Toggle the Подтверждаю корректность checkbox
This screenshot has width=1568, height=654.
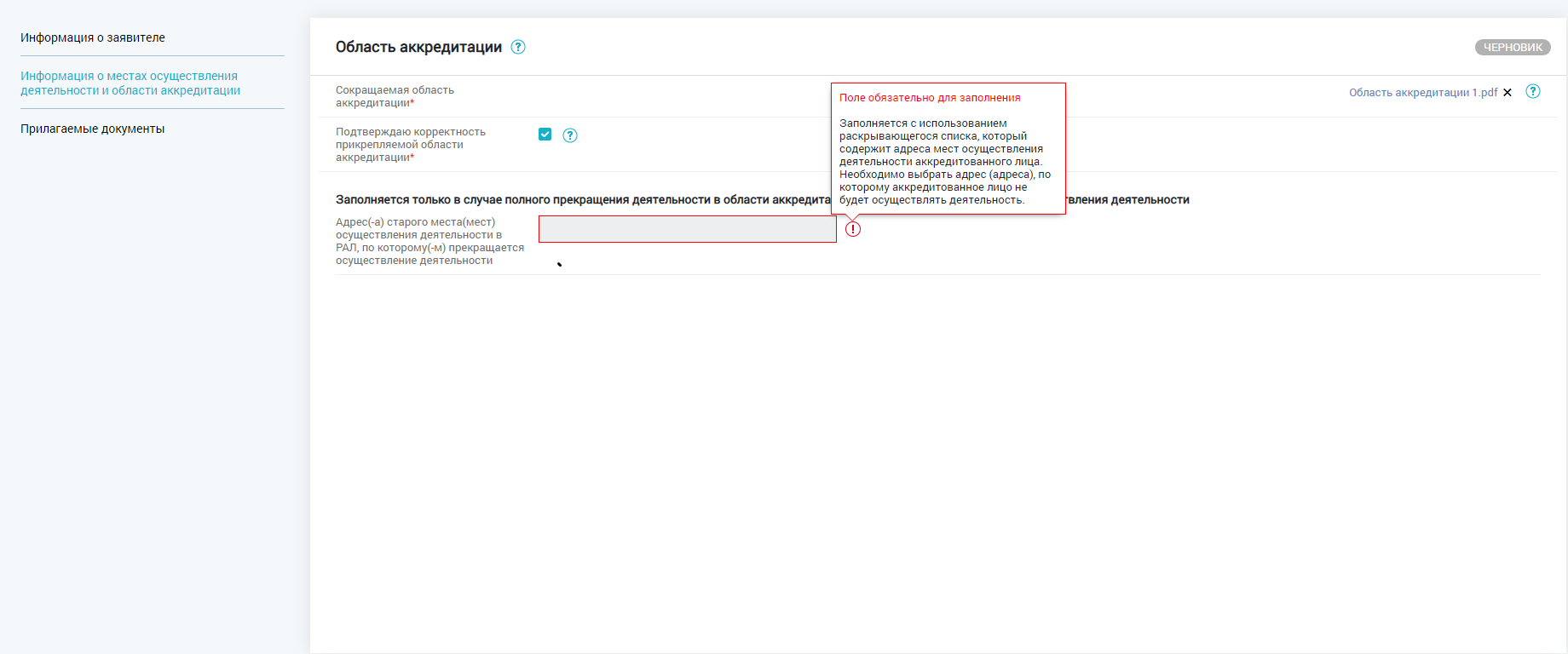point(545,135)
